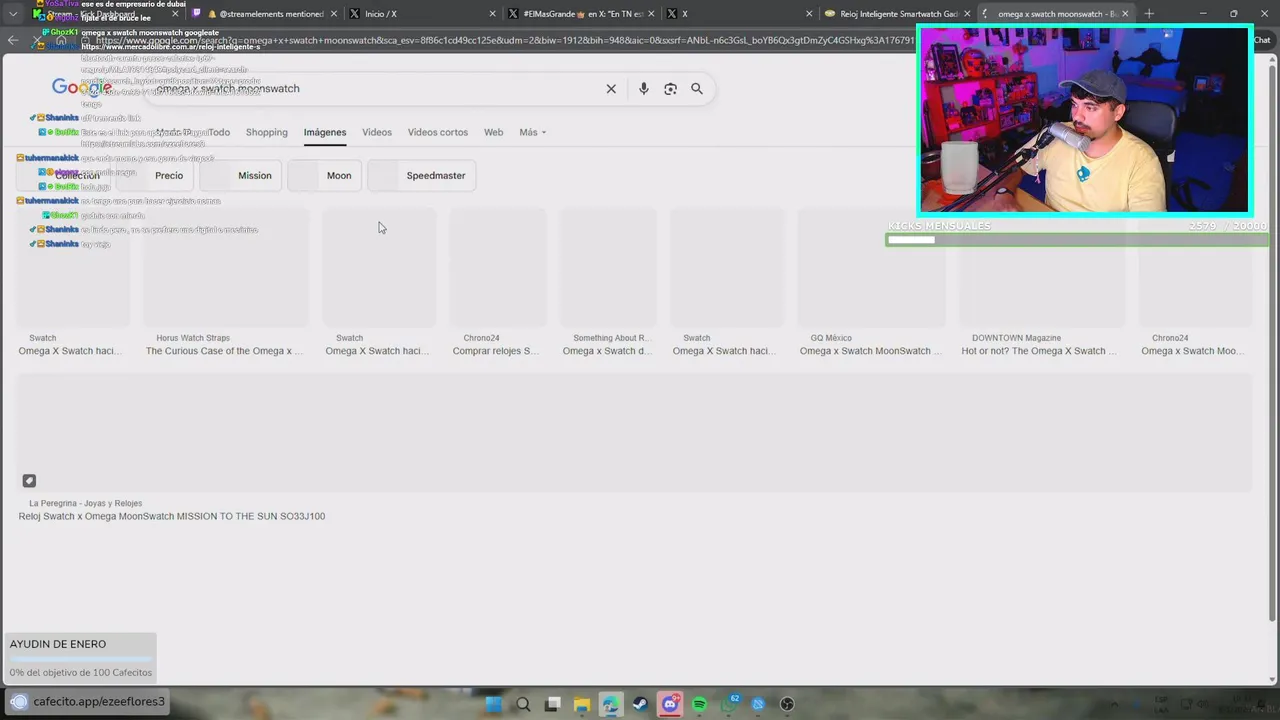1280x720 pixels.
Task: Click the search text field
Action: (375, 89)
